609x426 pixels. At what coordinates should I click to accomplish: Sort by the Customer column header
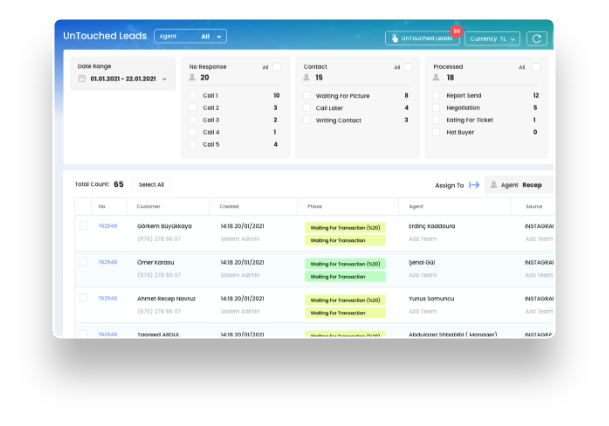tap(149, 206)
